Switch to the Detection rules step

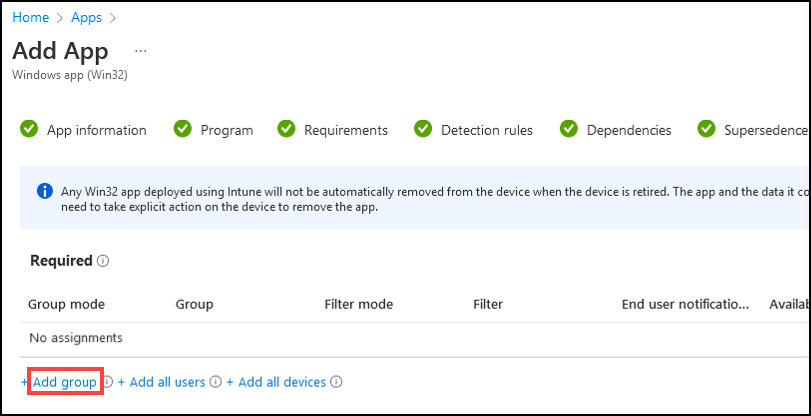click(487, 130)
